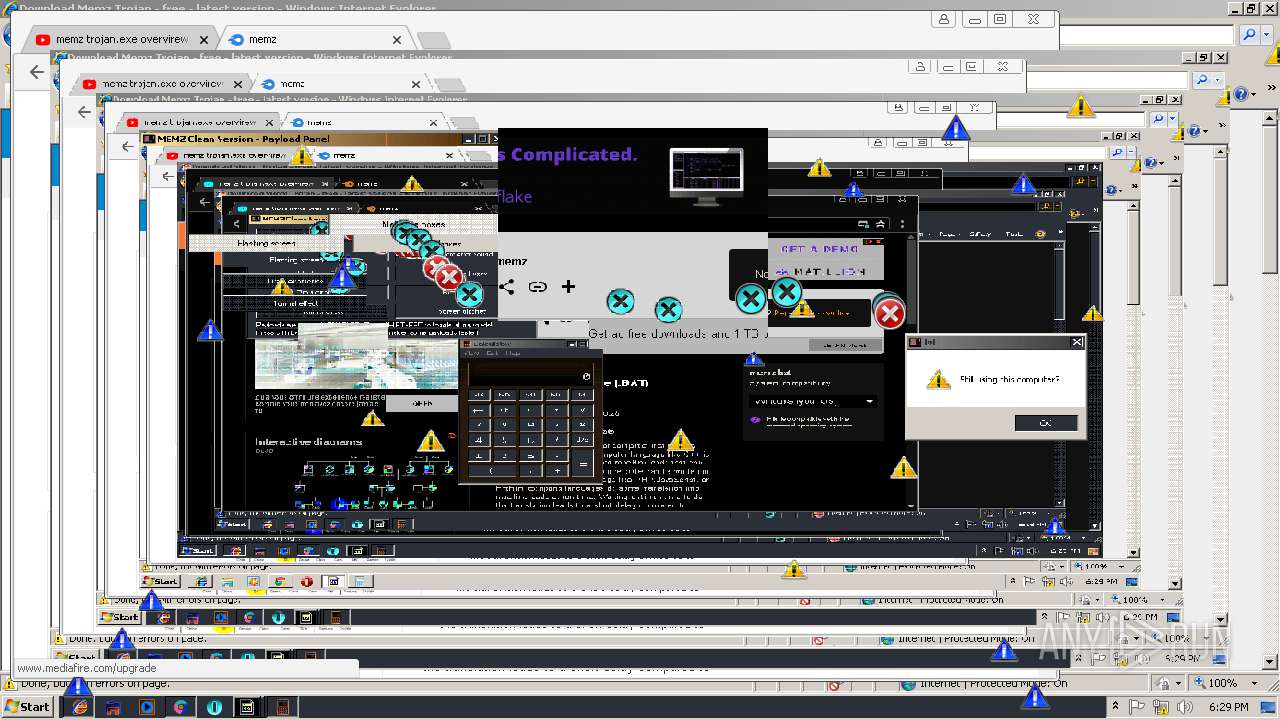Open the file explorer taskbar icon

tap(112, 707)
